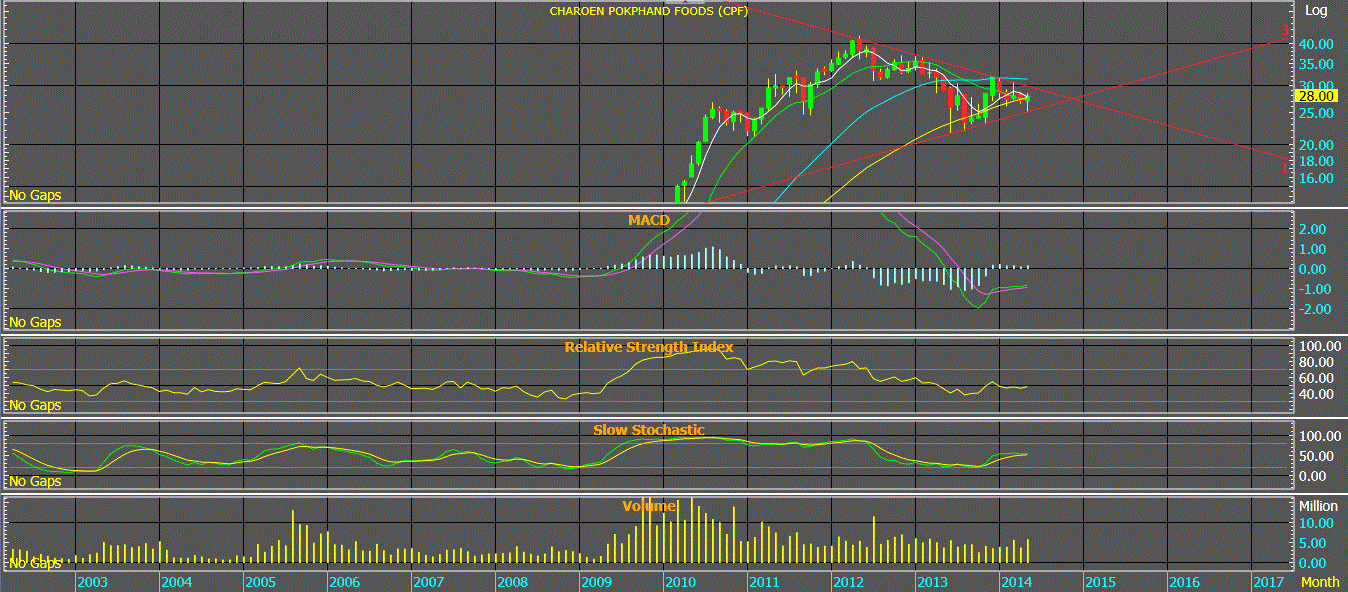Click the Relative Strength Index title
1348x592 pixels.
click(649, 347)
